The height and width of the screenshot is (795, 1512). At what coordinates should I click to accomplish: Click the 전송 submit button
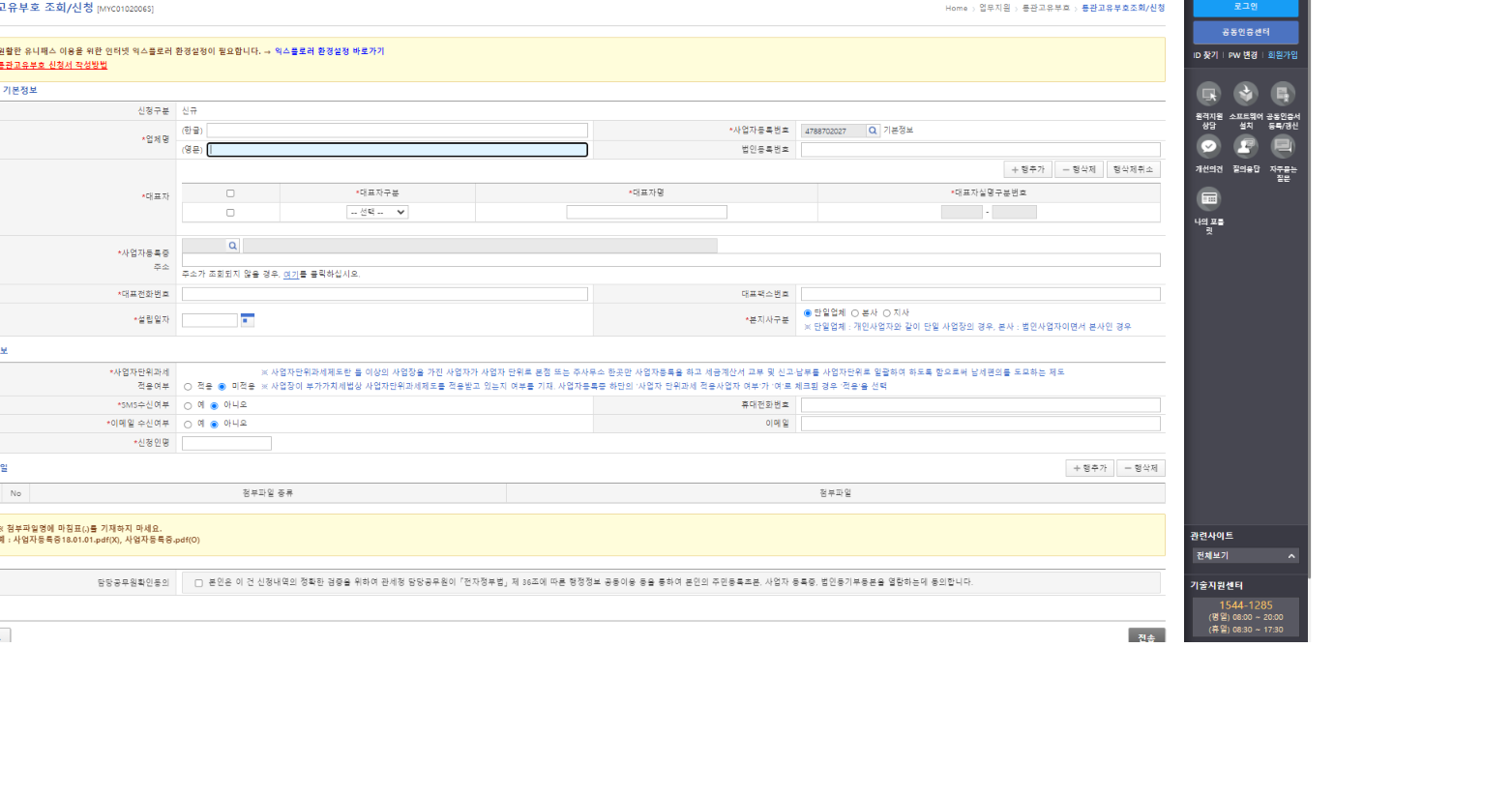pyautogui.click(x=1146, y=636)
